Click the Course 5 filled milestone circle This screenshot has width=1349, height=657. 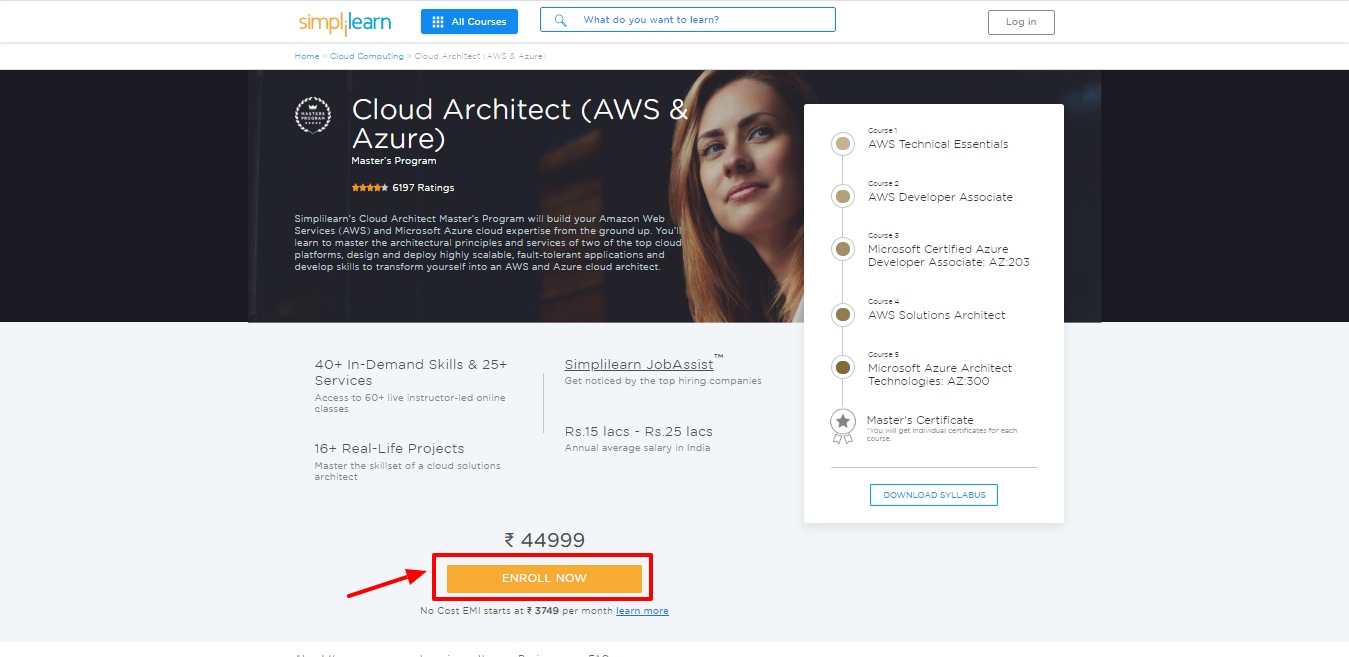(x=842, y=367)
